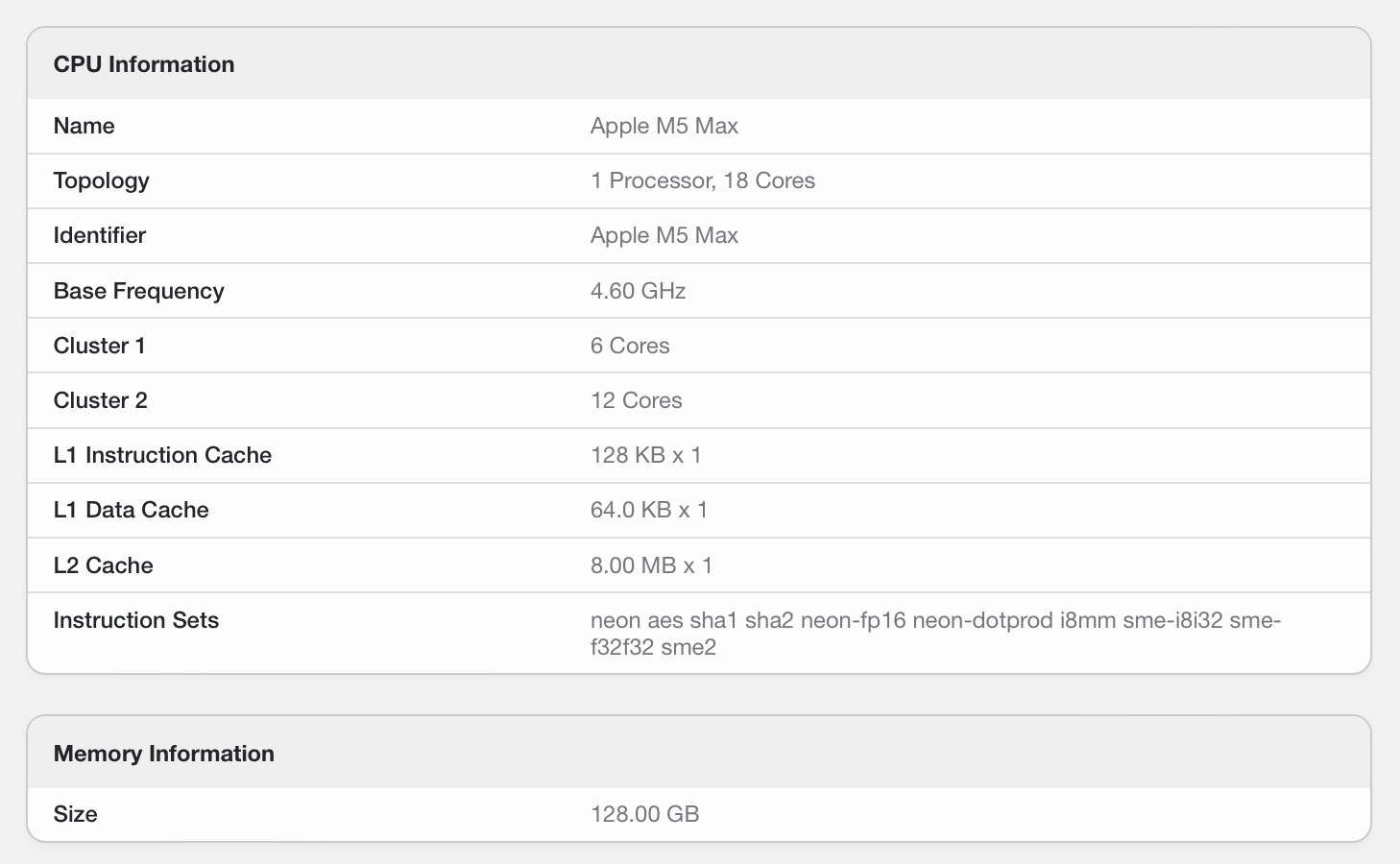Click the Cluster 2 label

tap(101, 400)
